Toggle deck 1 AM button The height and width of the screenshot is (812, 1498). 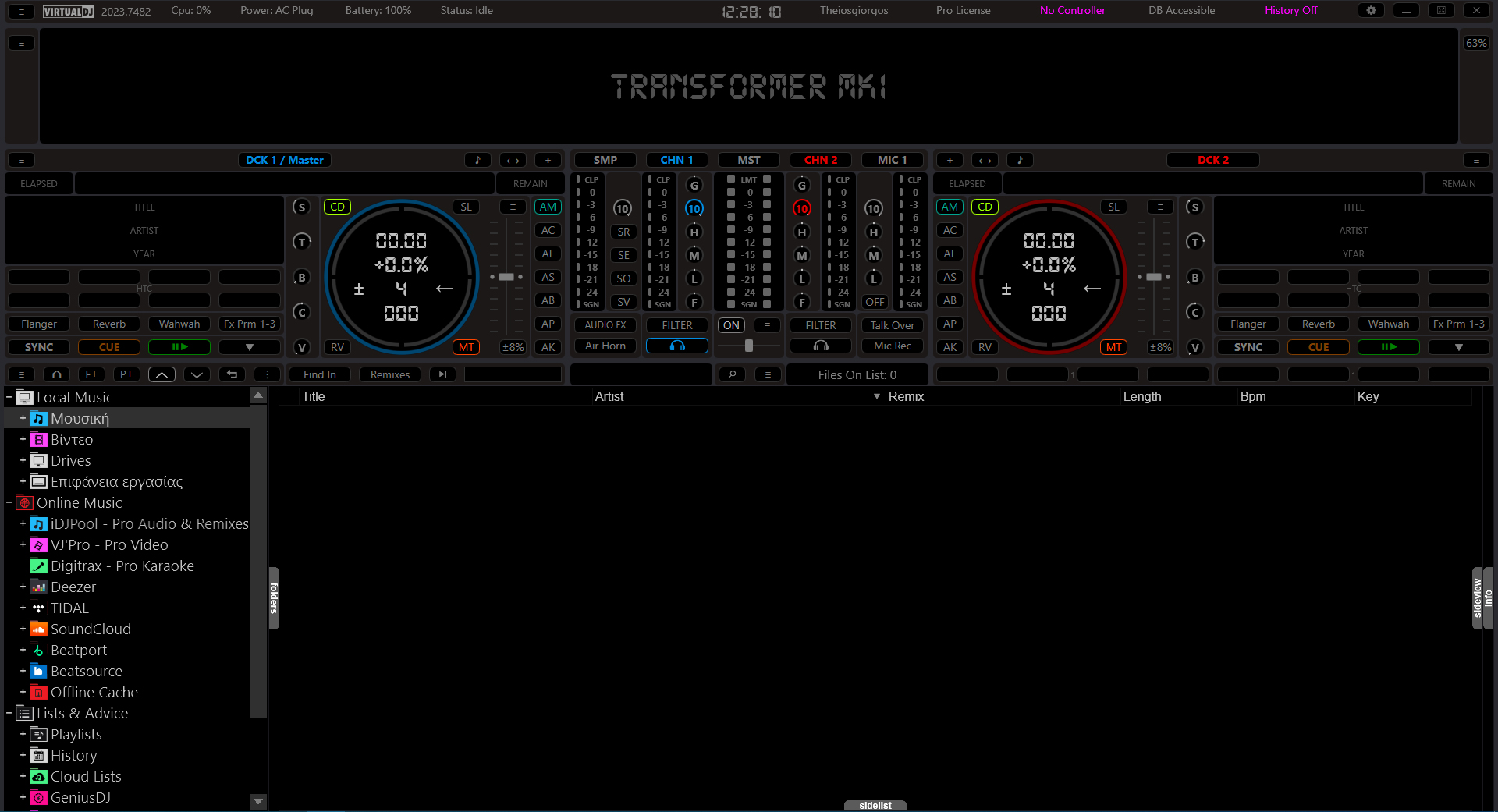tap(548, 207)
